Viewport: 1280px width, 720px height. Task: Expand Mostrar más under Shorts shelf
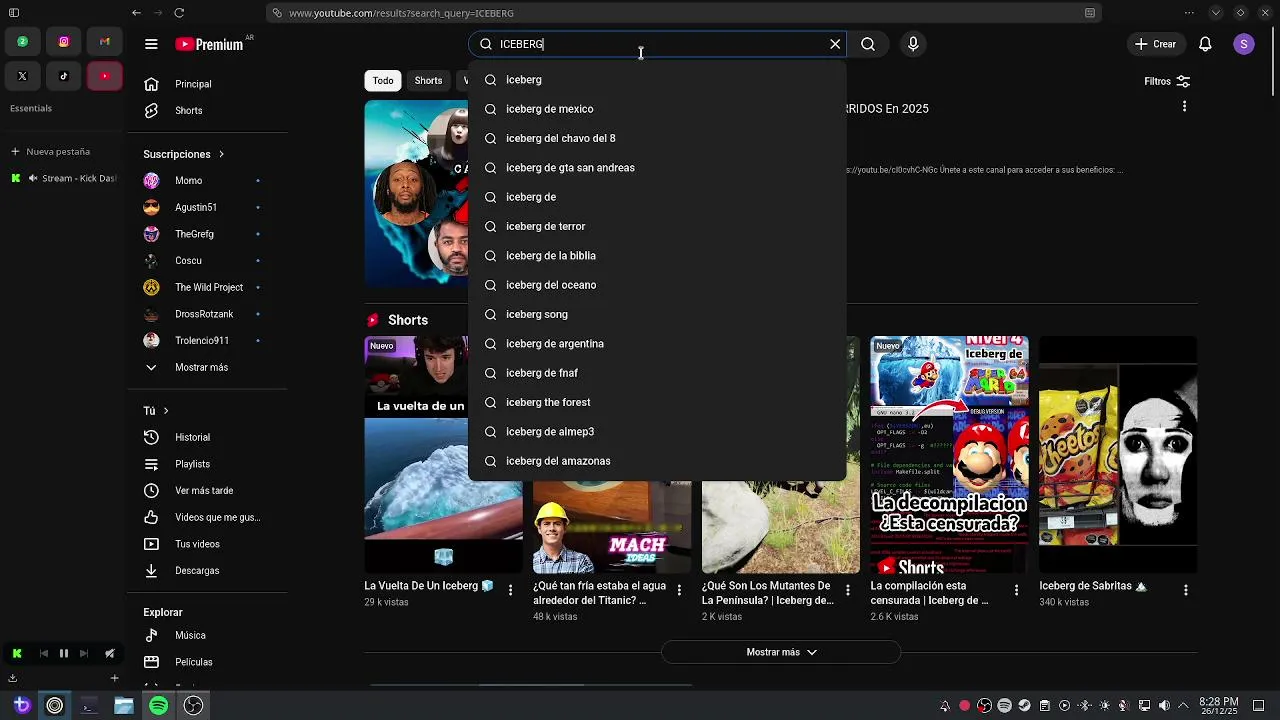(x=781, y=652)
